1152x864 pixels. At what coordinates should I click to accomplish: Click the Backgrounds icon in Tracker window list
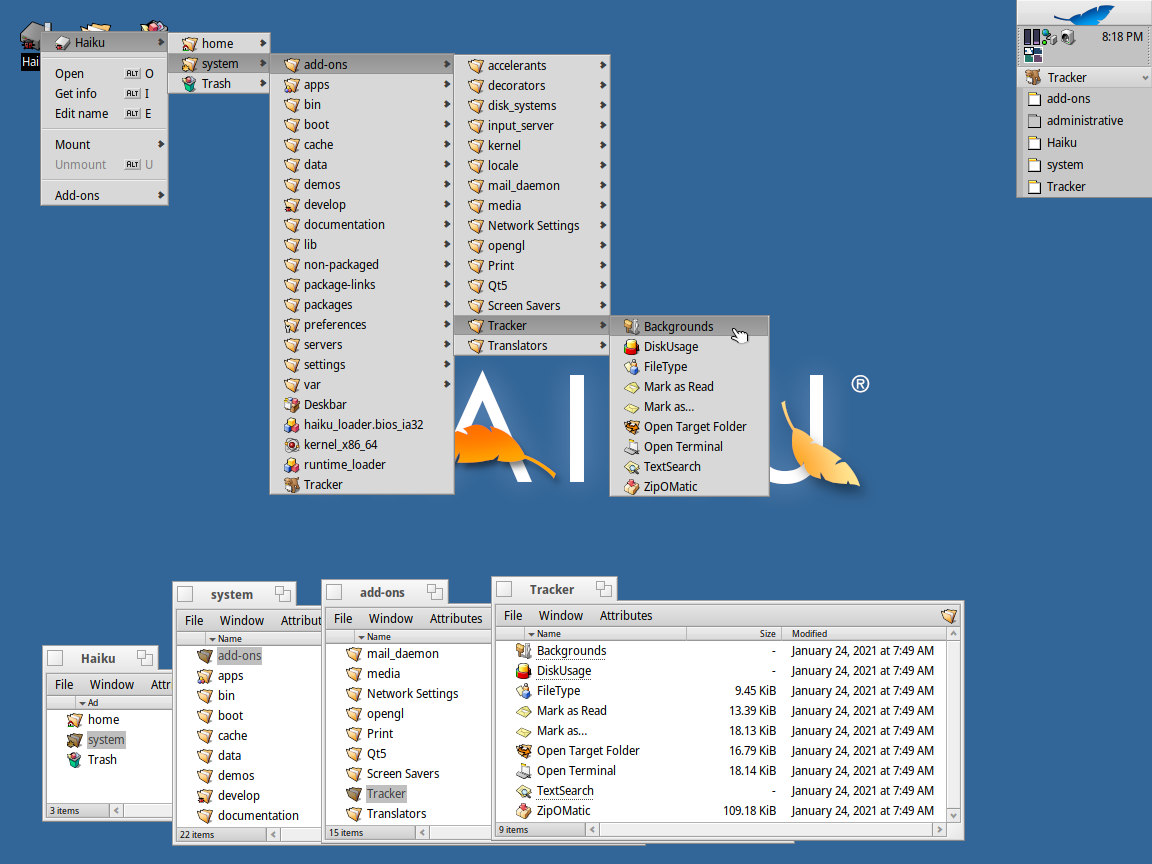pyautogui.click(x=523, y=650)
